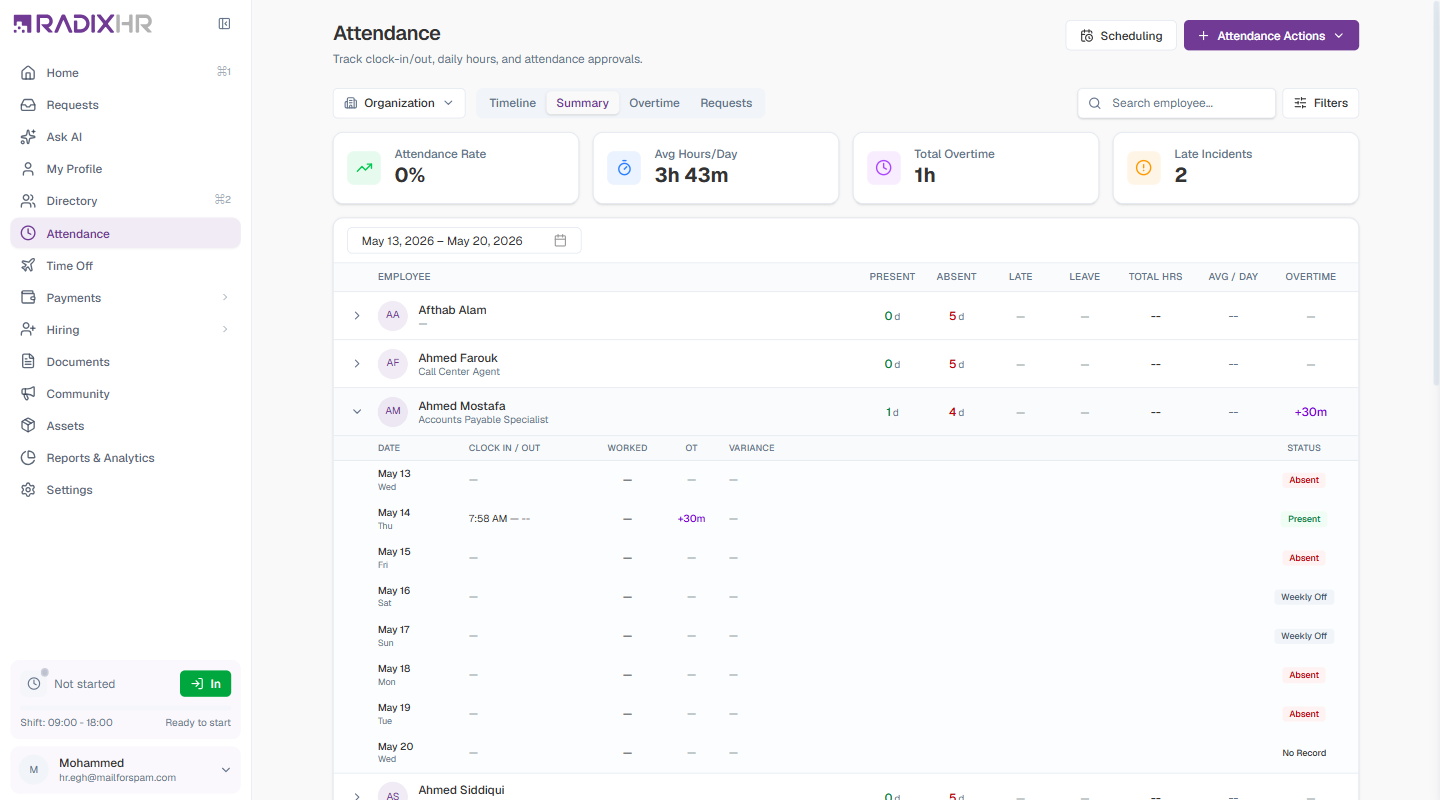
Task: Switch to the Timeline tab
Action: coord(512,103)
